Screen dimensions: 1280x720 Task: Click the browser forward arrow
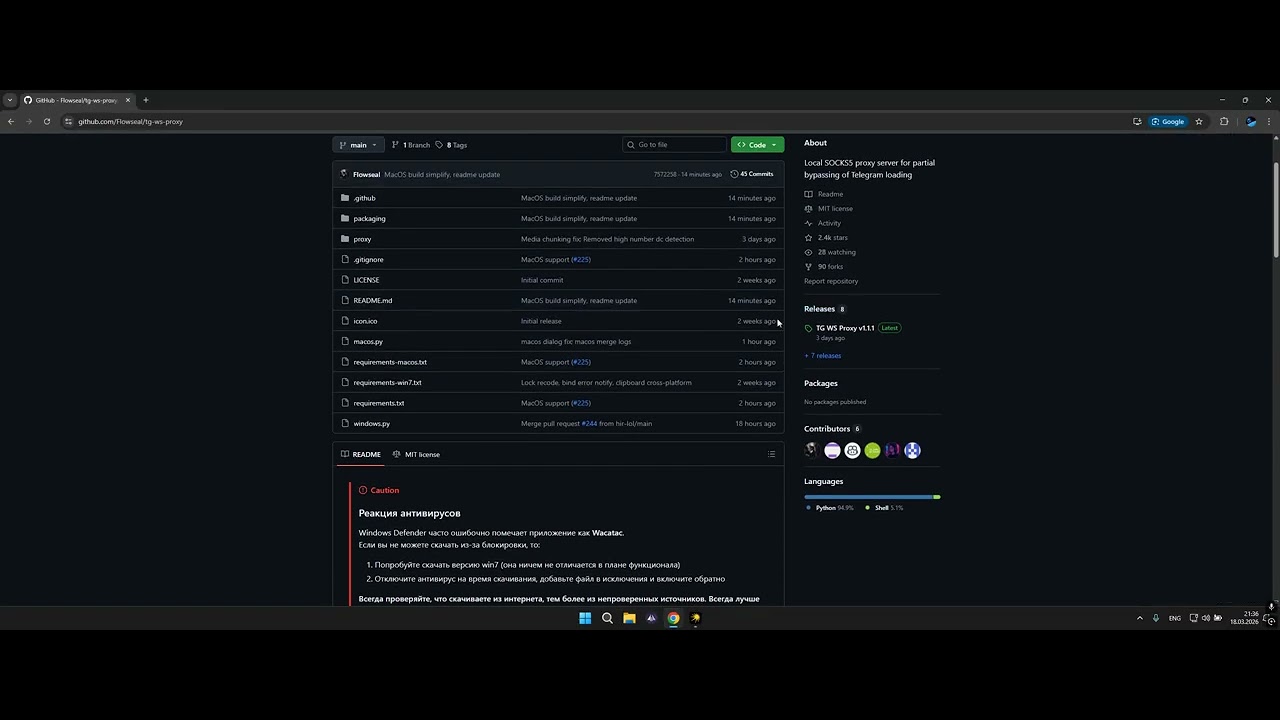tap(28, 122)
